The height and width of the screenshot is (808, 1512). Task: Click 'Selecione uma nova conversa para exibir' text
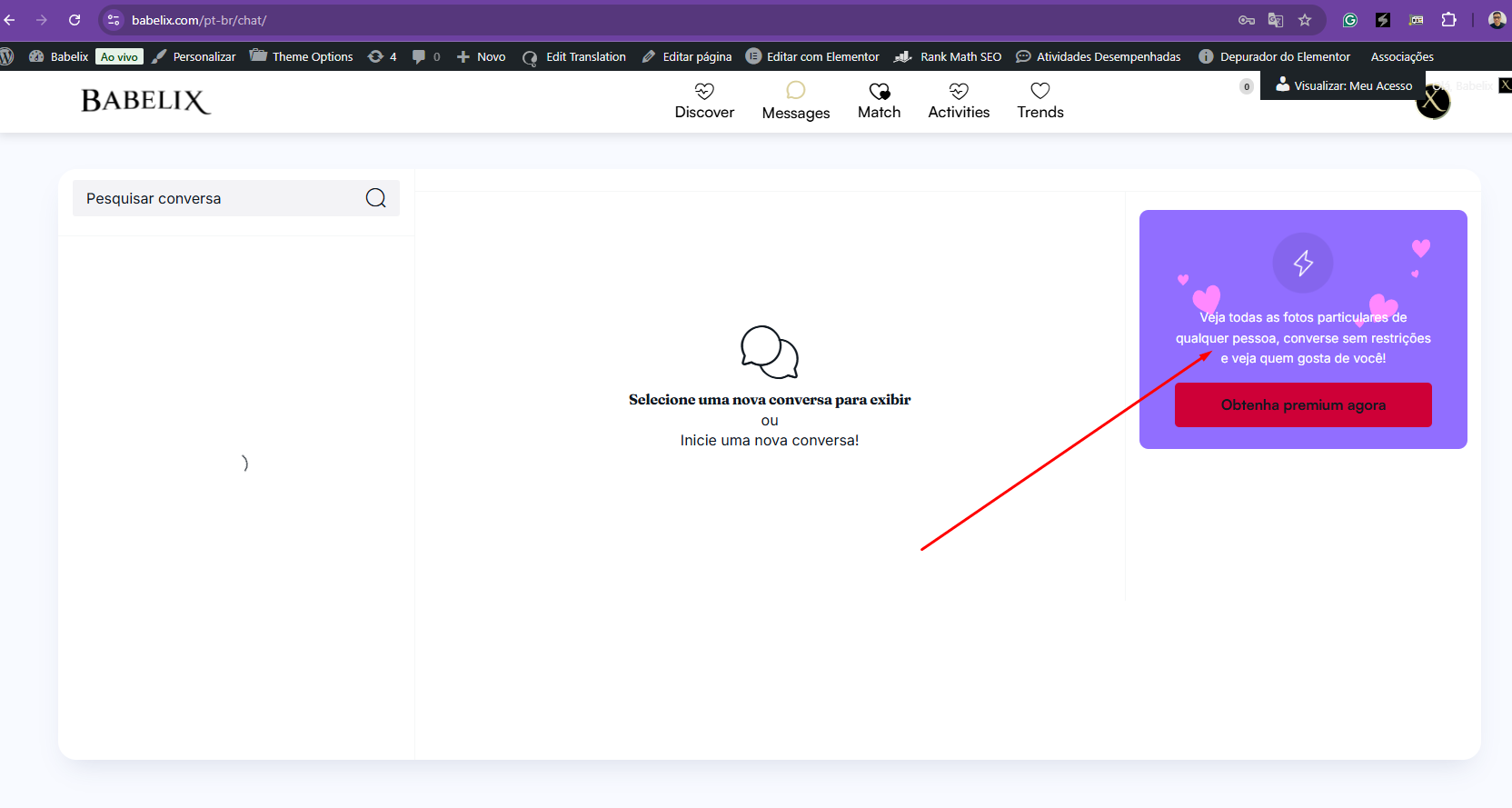[x=770, y=400]
